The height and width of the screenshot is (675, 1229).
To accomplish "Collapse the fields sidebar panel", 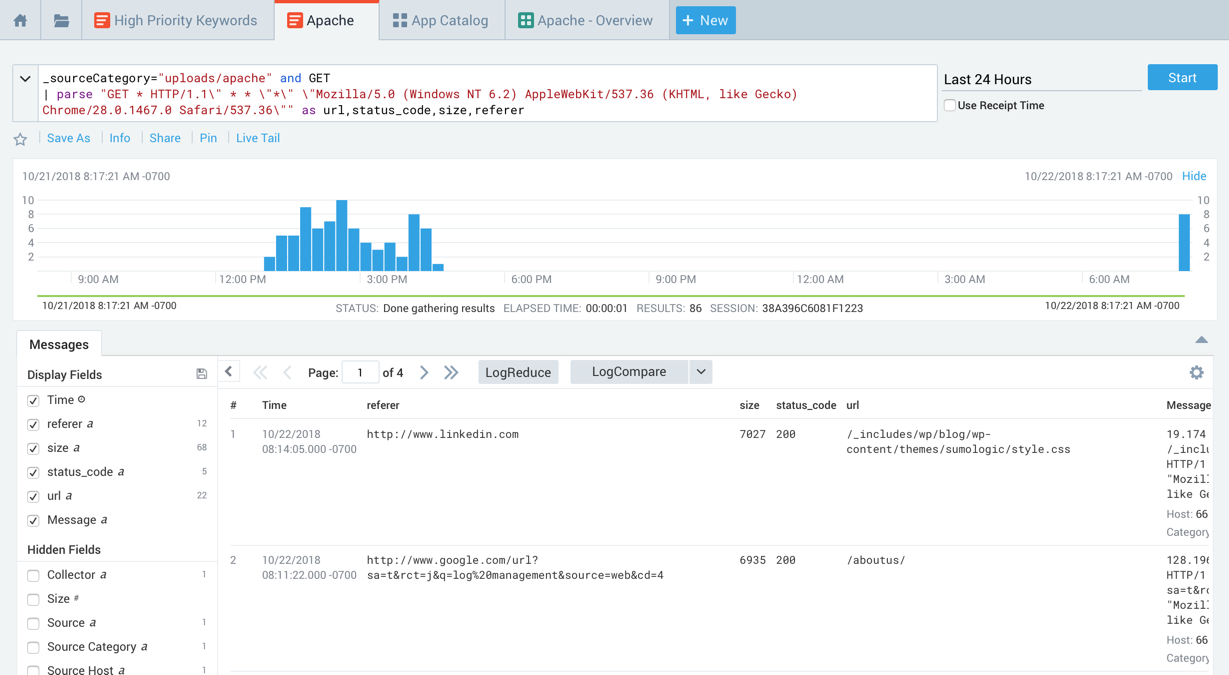I will point(229,372).
